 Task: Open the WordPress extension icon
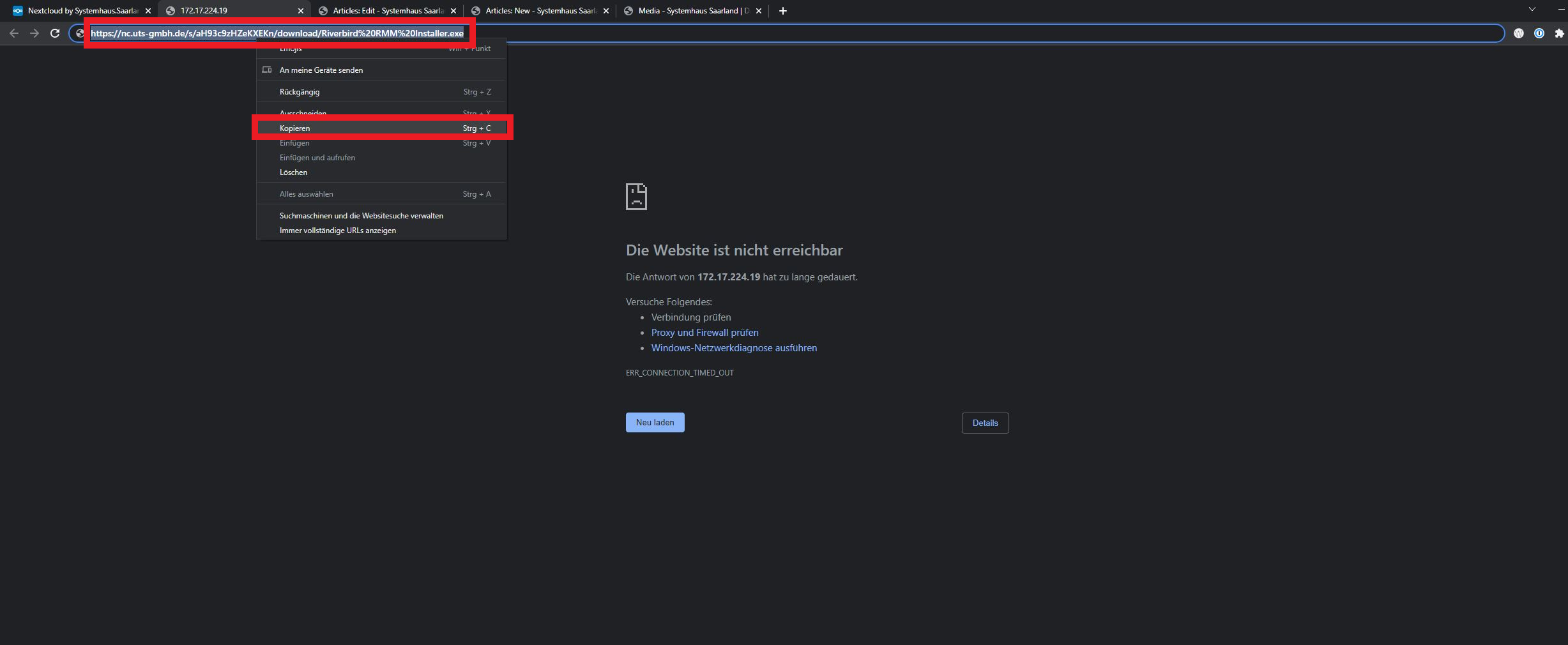[x=1519, y=33]
